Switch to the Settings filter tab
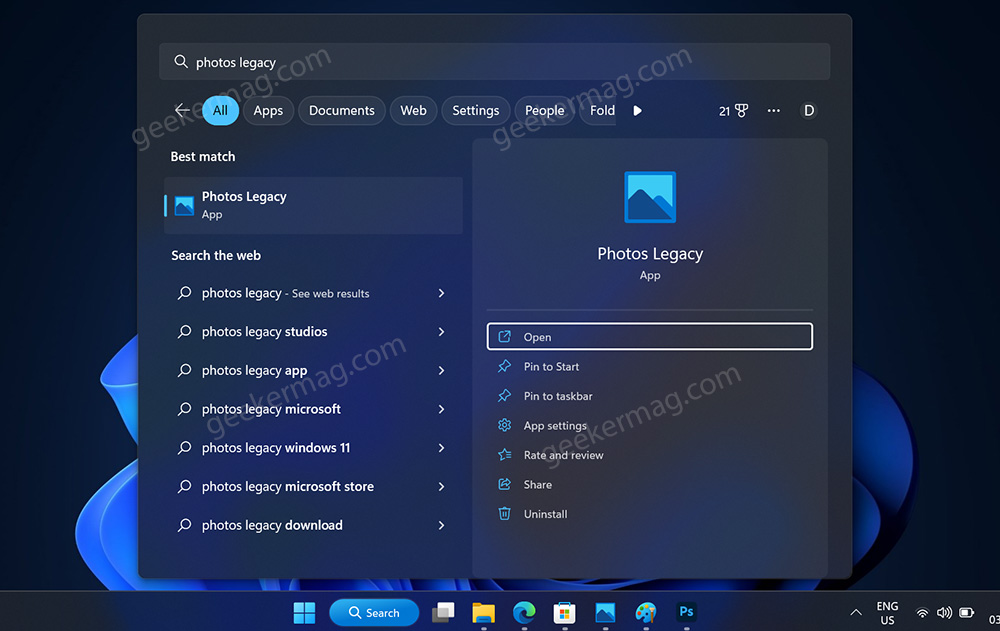 pos(476,110)
